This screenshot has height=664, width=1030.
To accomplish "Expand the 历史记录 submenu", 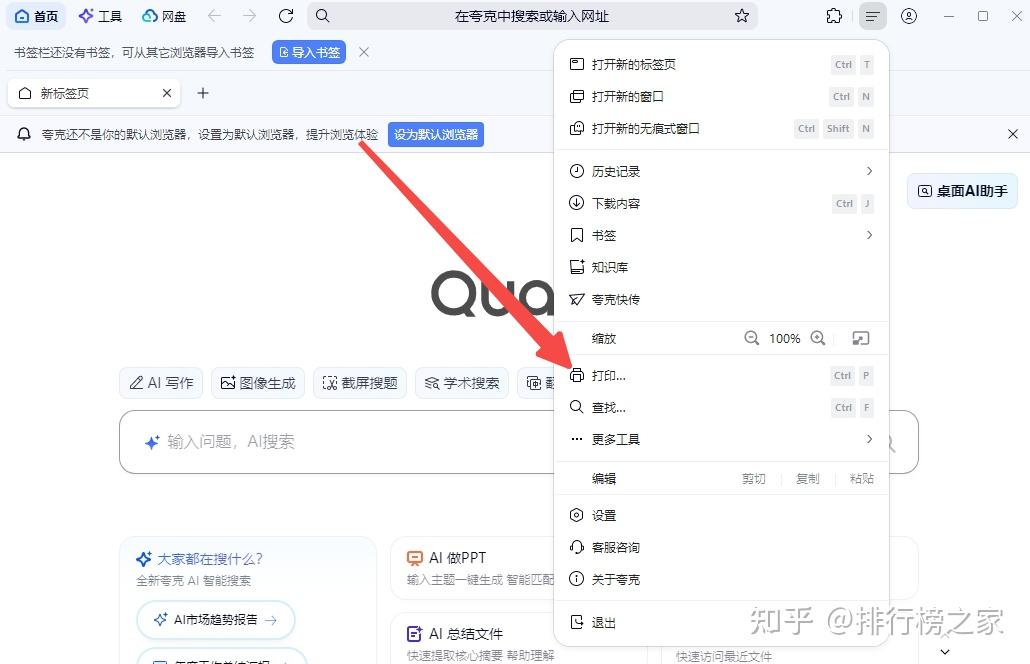I will click(721, 171).
